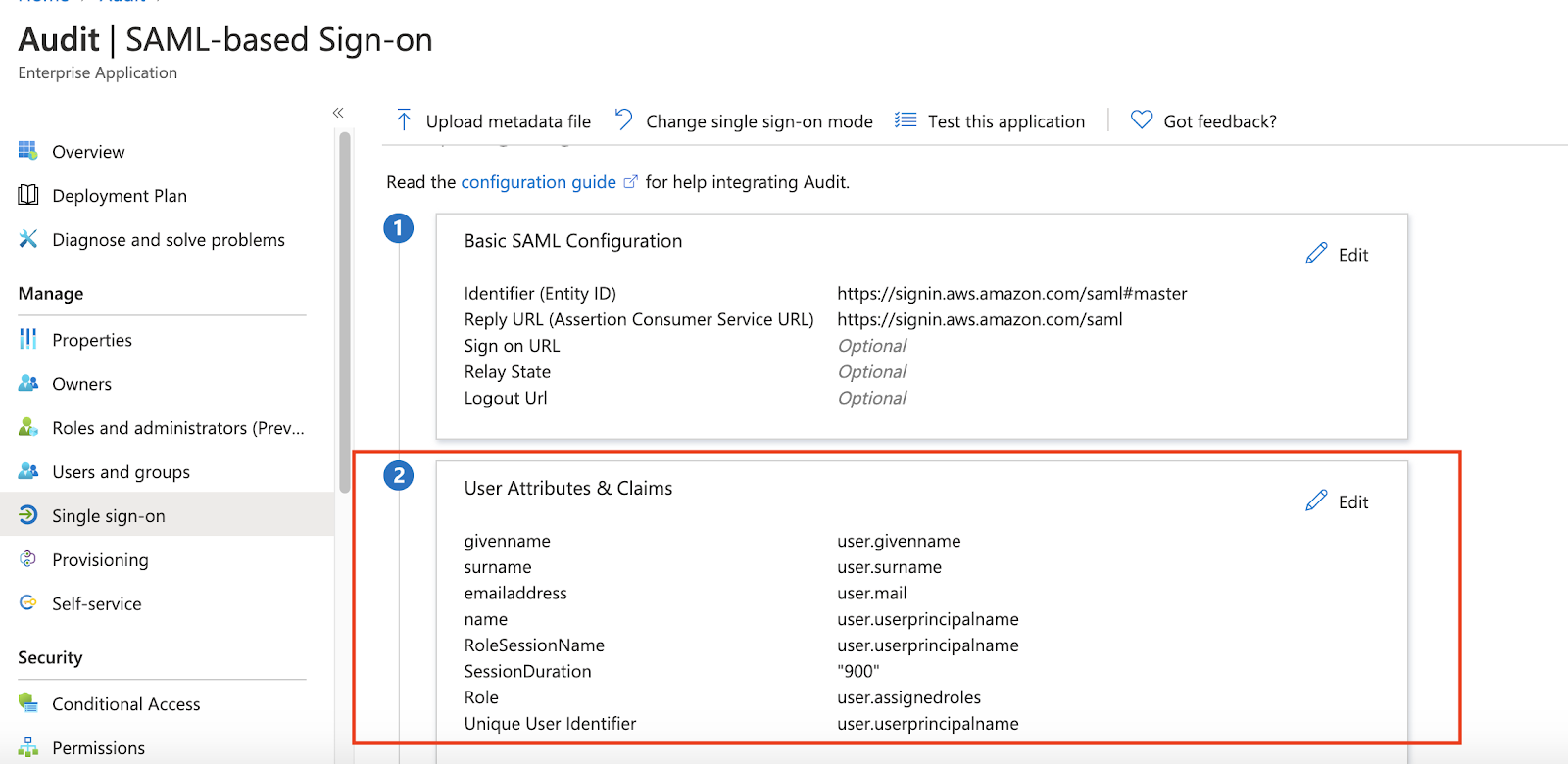Open Permissions under Security

[x=99, y=748]
